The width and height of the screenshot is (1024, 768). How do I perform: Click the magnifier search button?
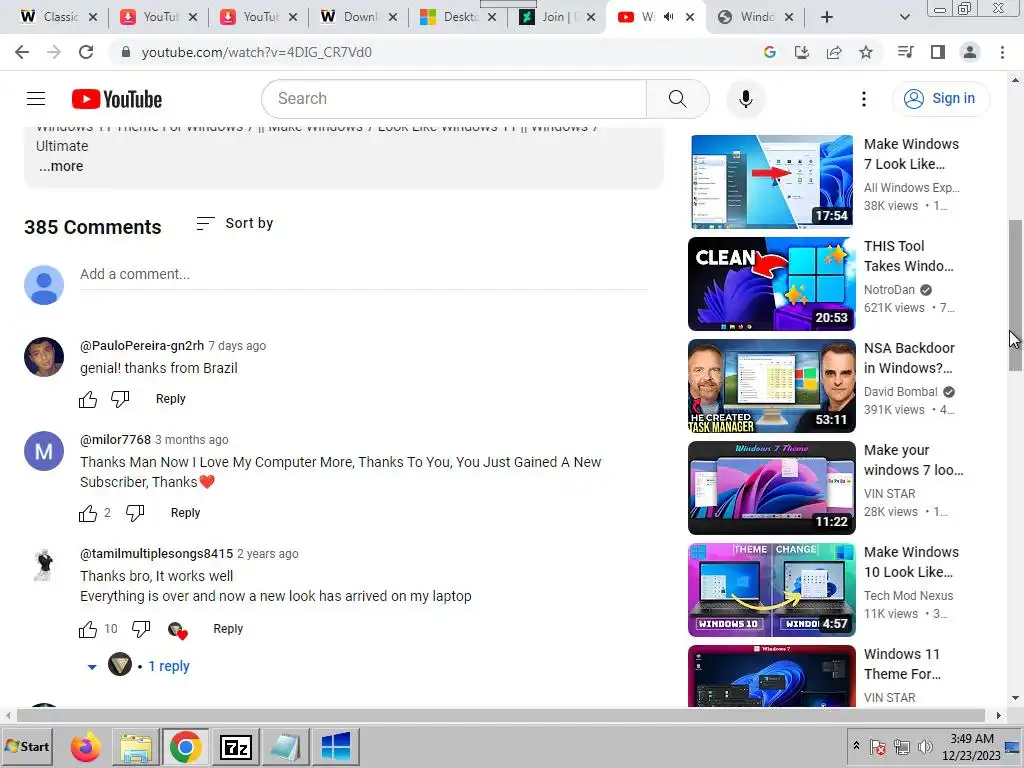pyautogui.click(x=677, y=99)
